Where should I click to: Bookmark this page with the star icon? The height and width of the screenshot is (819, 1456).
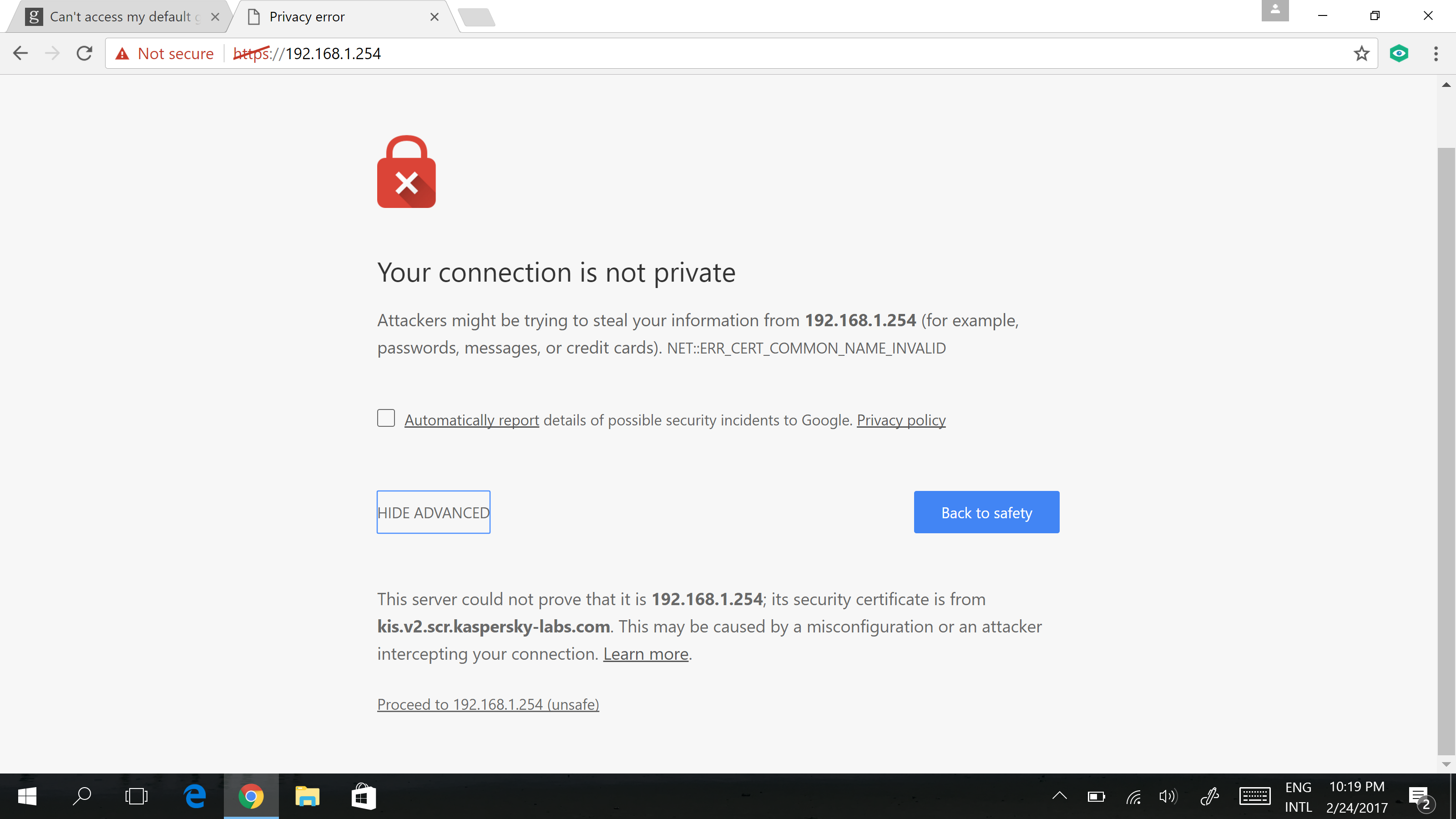(1362, 53)
